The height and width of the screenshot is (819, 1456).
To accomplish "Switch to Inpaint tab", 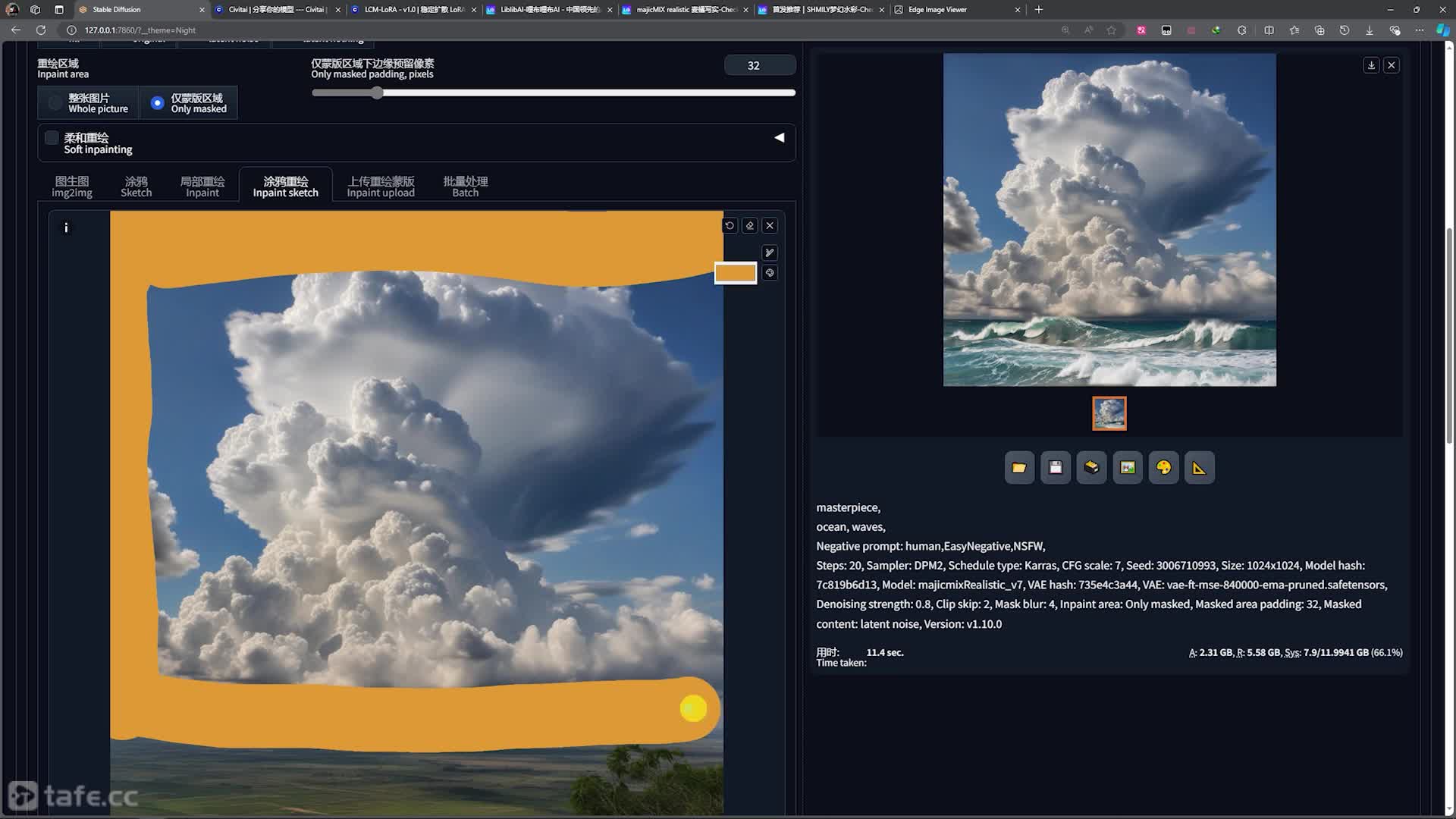I will pos(202,187).
